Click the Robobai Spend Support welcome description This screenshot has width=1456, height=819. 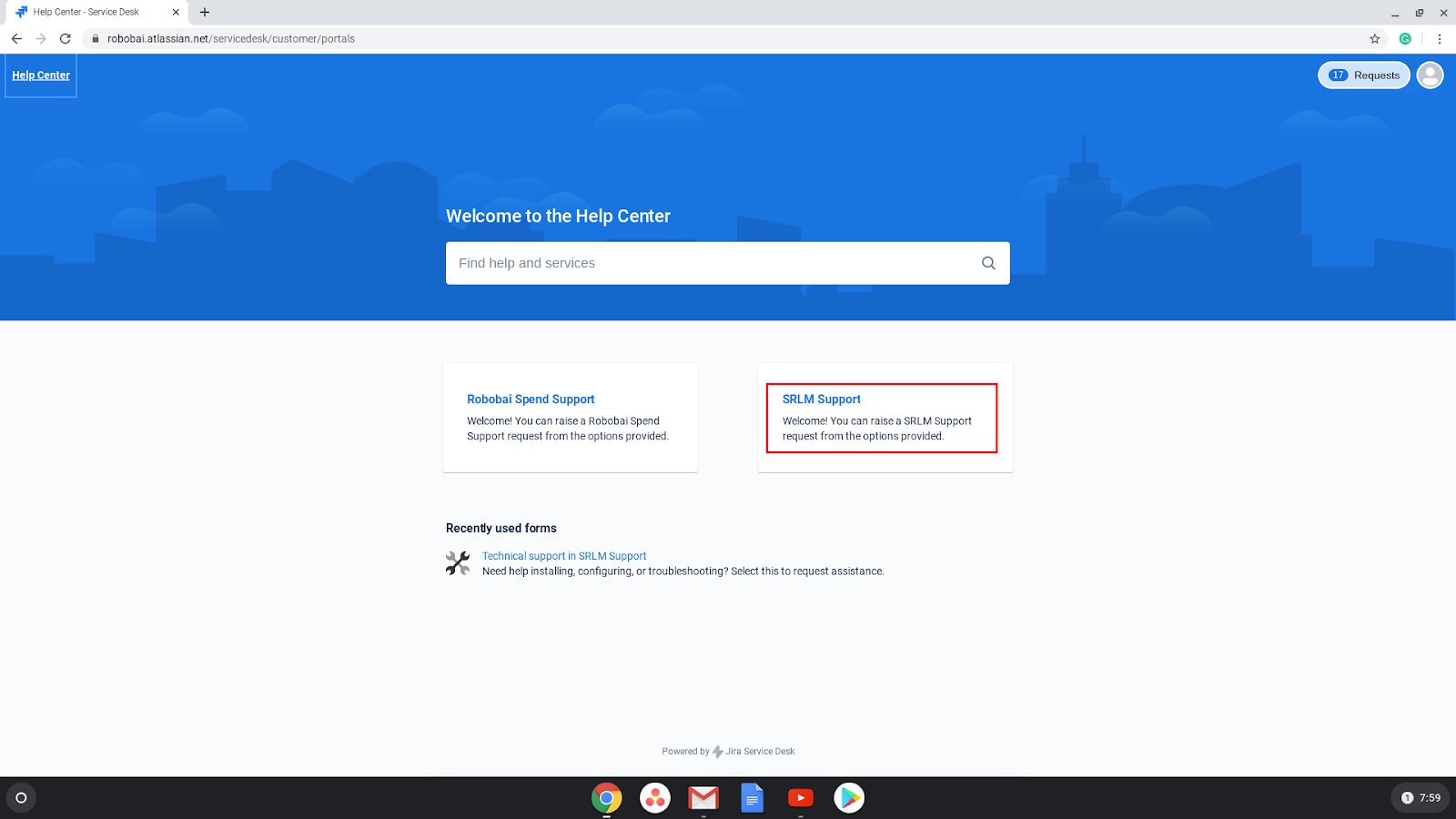[x=568, y=429]
